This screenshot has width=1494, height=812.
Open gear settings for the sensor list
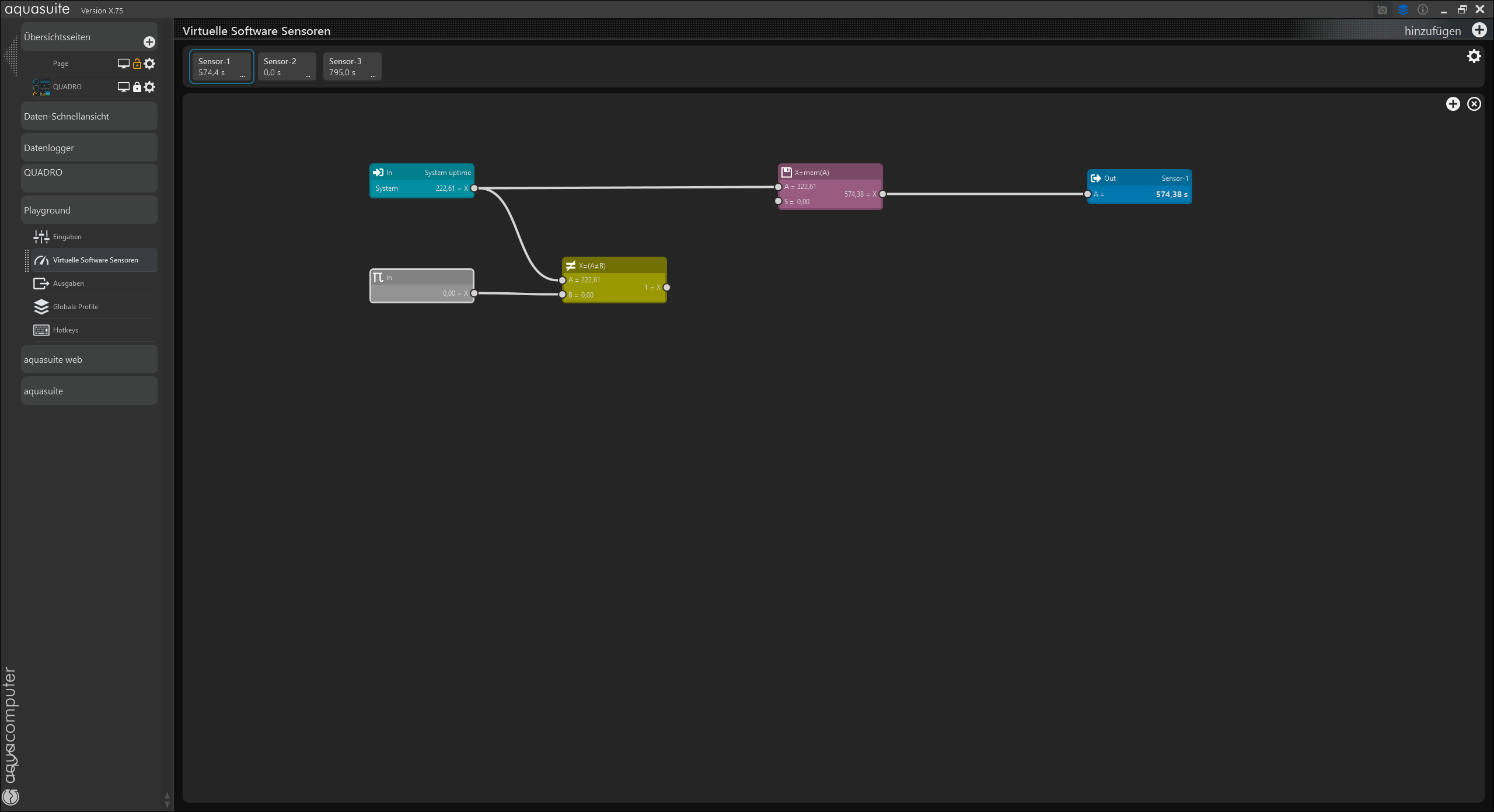click(x=1474, y=56)
